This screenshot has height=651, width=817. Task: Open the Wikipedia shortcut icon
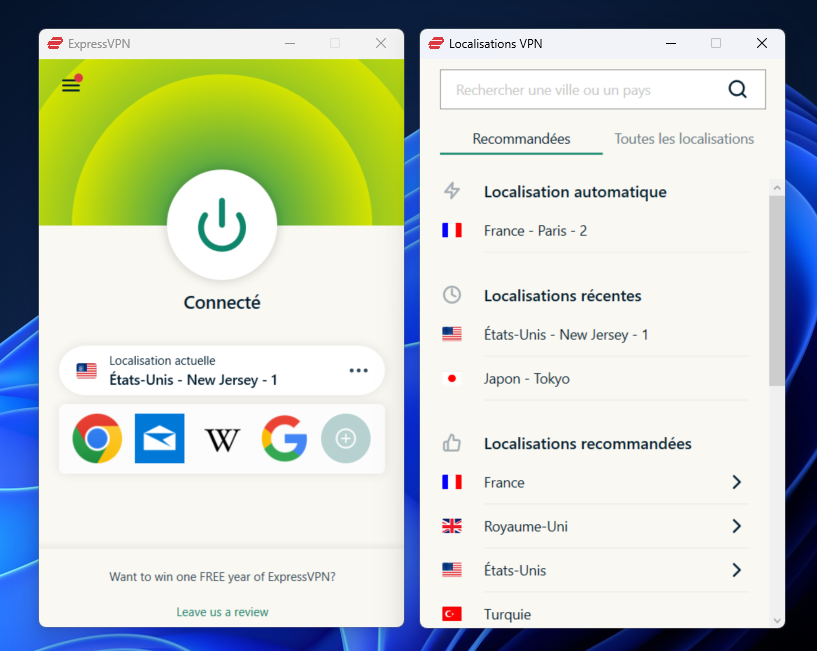[x=221, y=438]
